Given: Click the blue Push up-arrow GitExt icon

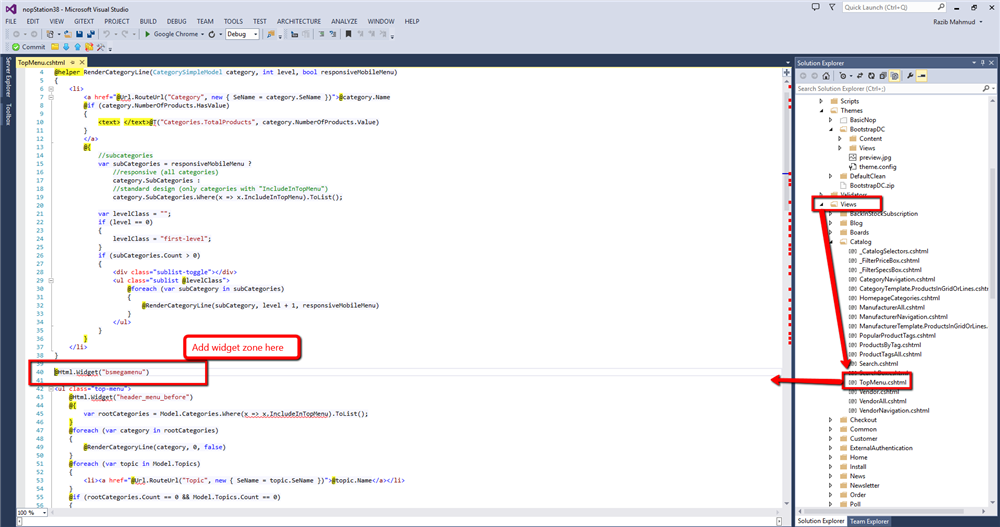Looking at the screenshot, I should (77, 47).
